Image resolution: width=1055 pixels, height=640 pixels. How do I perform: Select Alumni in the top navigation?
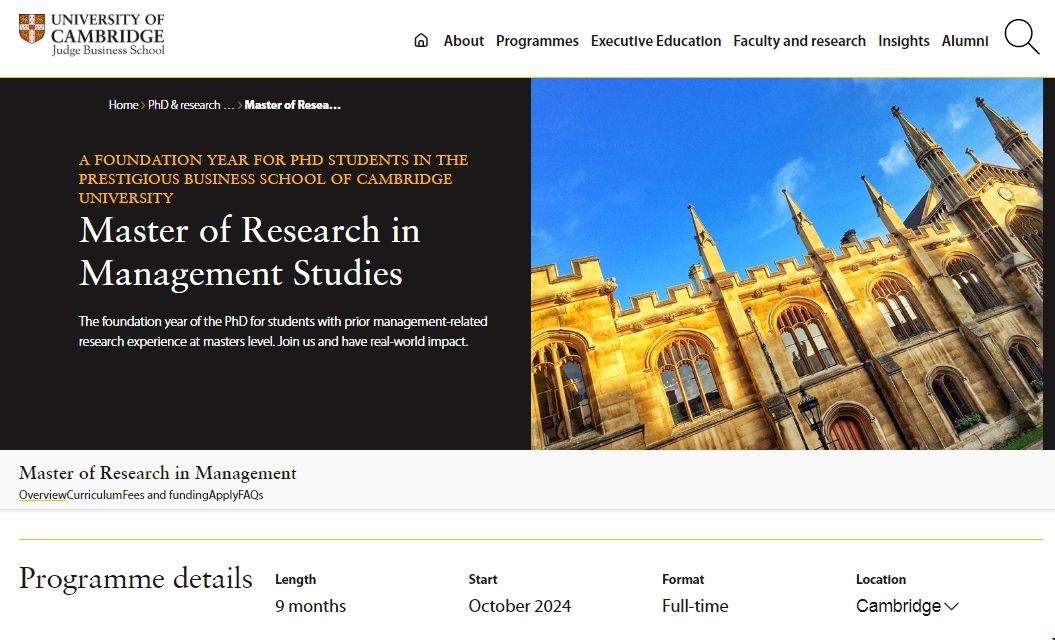(x=964, y=41)
